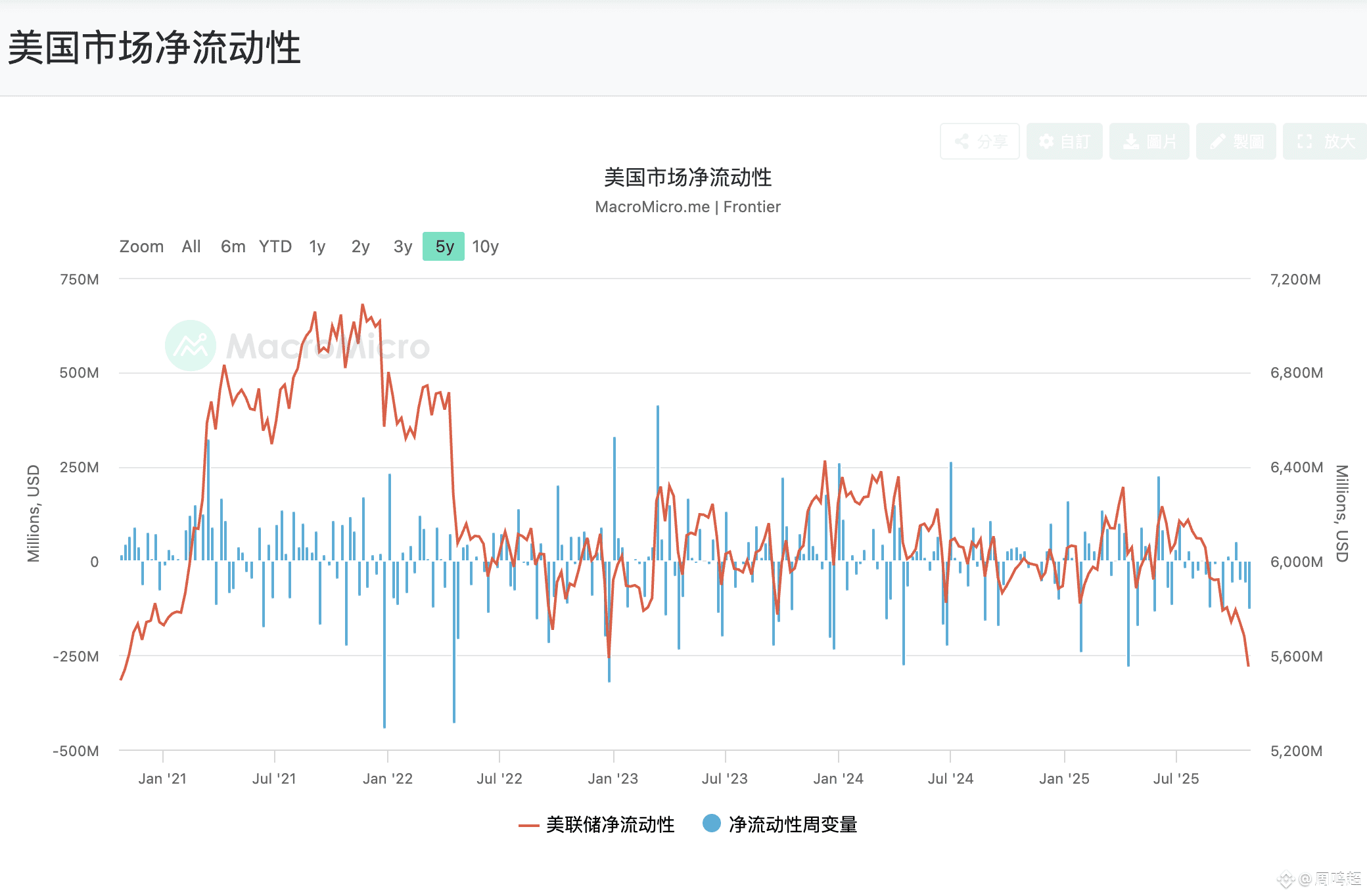Click the Jan '24 axis label
Viewport: 1367px width, 896px height.
coord(838,778)
